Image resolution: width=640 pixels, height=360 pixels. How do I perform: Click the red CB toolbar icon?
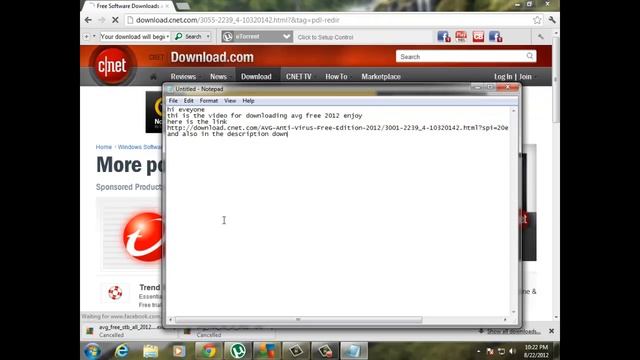[478, 37]
